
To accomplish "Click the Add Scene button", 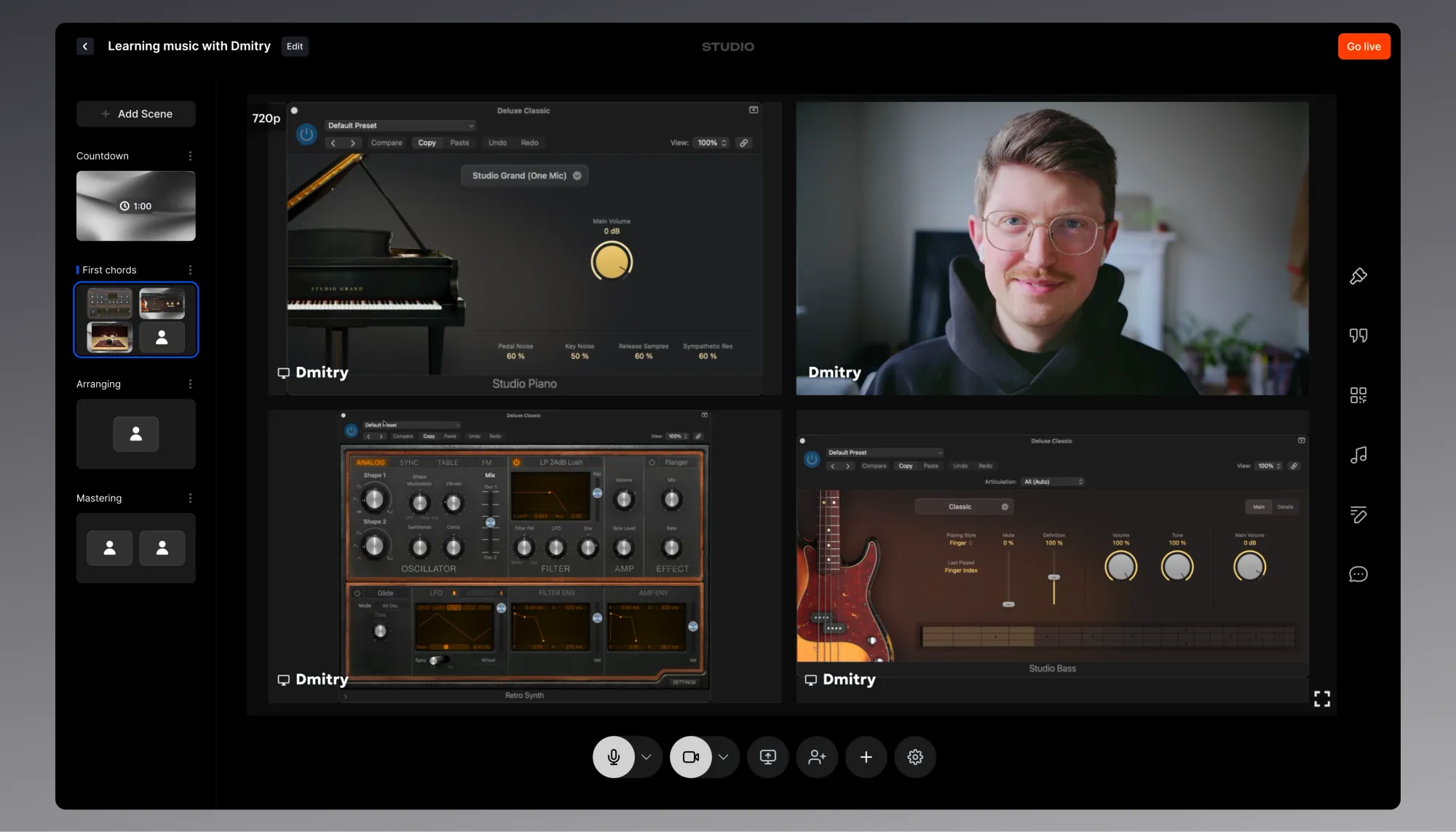I will click(x=136, y=114).
